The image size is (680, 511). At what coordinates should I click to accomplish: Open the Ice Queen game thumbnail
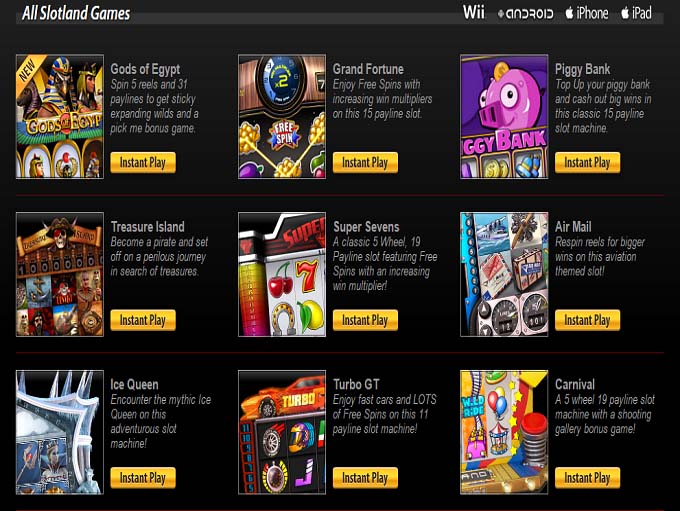(60, 432)
